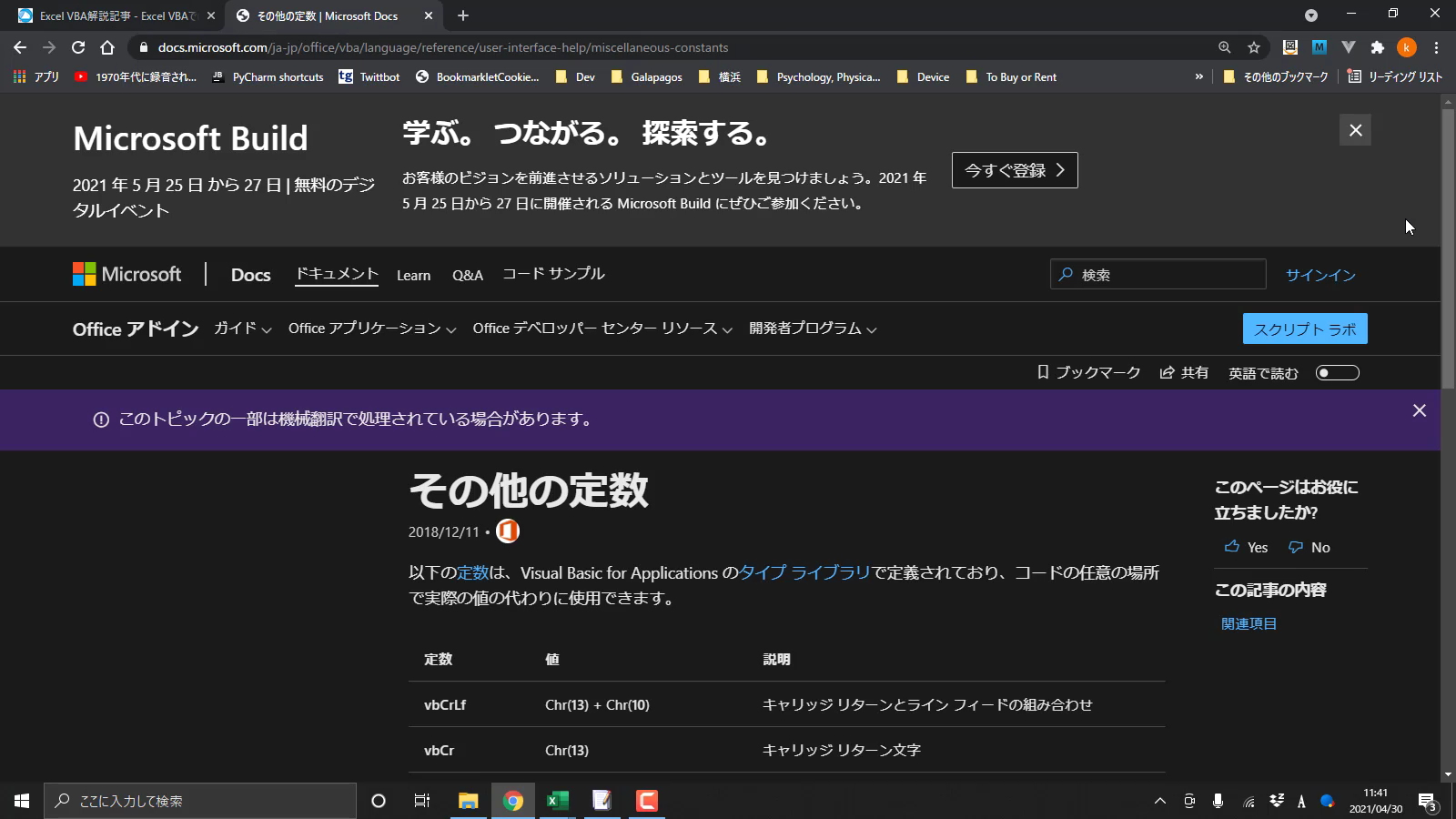Toggle the 英語で読む switch
The width and height of the screenshot is (1456, 819).
click(x=1337, y=372)
